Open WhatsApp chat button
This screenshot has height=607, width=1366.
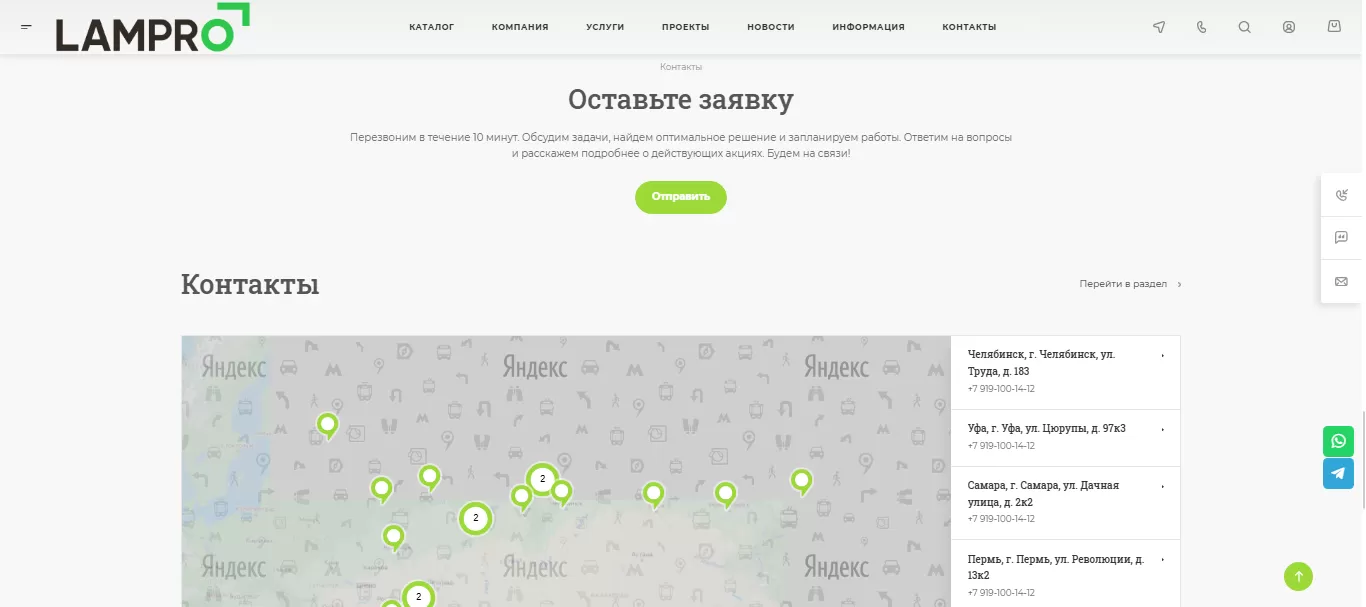point(1338,441)
